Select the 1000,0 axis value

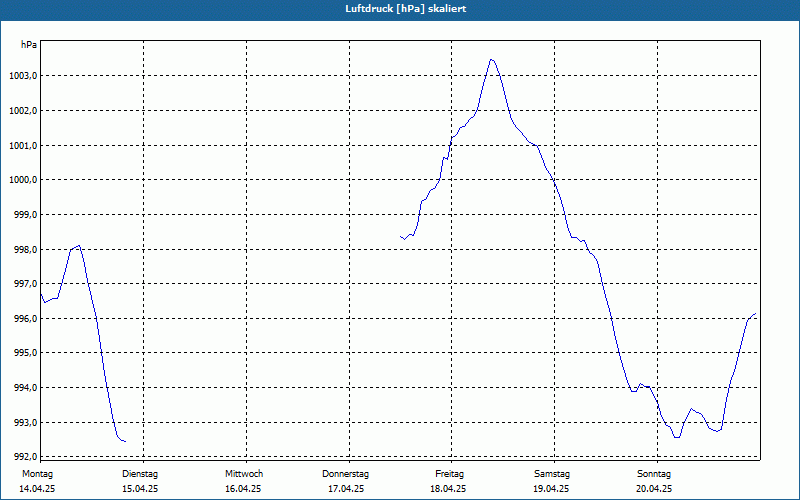click(23, 180)
